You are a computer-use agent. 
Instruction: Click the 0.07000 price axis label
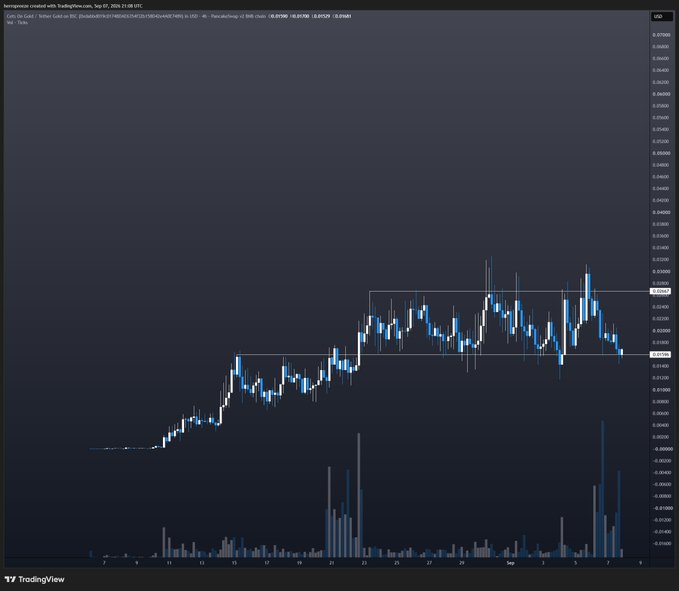661,35
